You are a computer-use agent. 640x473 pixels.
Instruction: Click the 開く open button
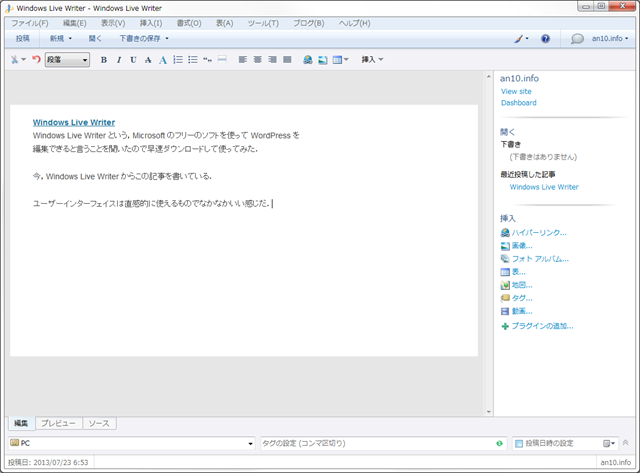(x=95, y=38)
